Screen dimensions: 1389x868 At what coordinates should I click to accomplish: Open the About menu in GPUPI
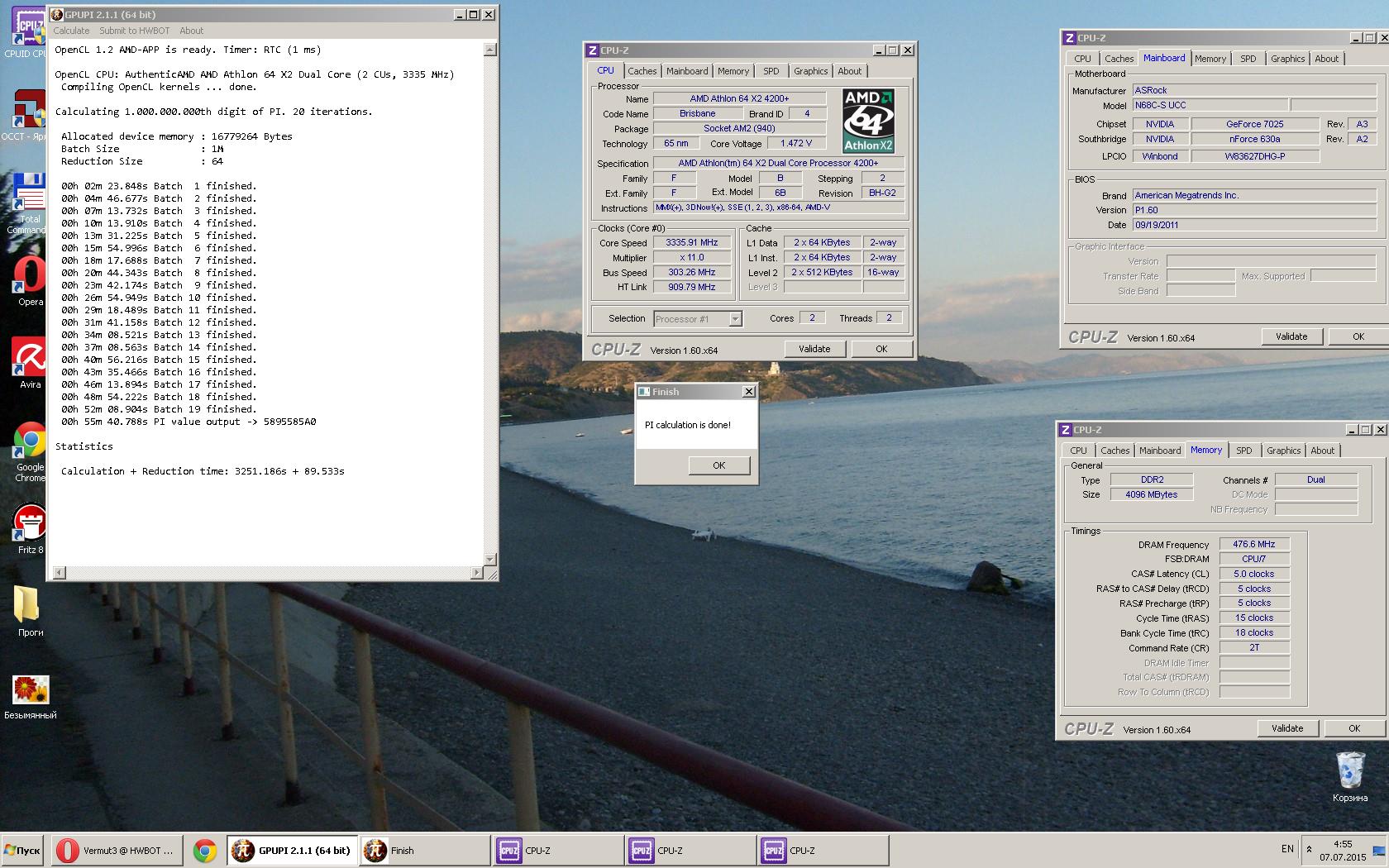click(191, 31)
